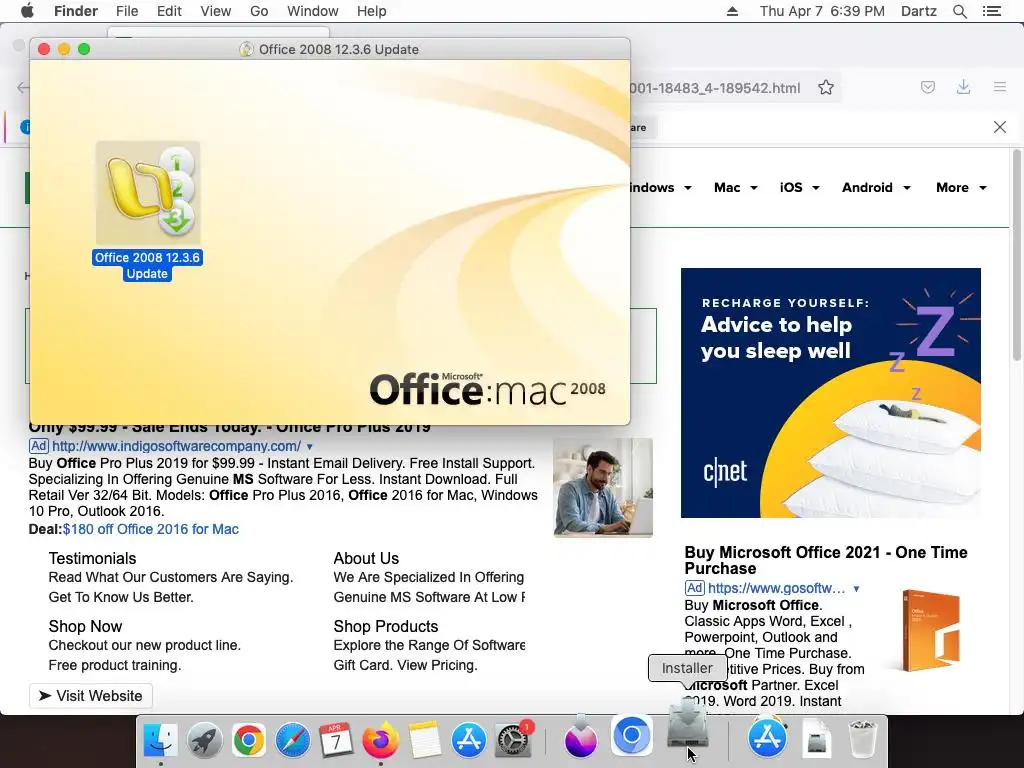Follow the https://www.gosoftw... ad link
This screenshot has height=768, width=1024.
click(776, 588)
